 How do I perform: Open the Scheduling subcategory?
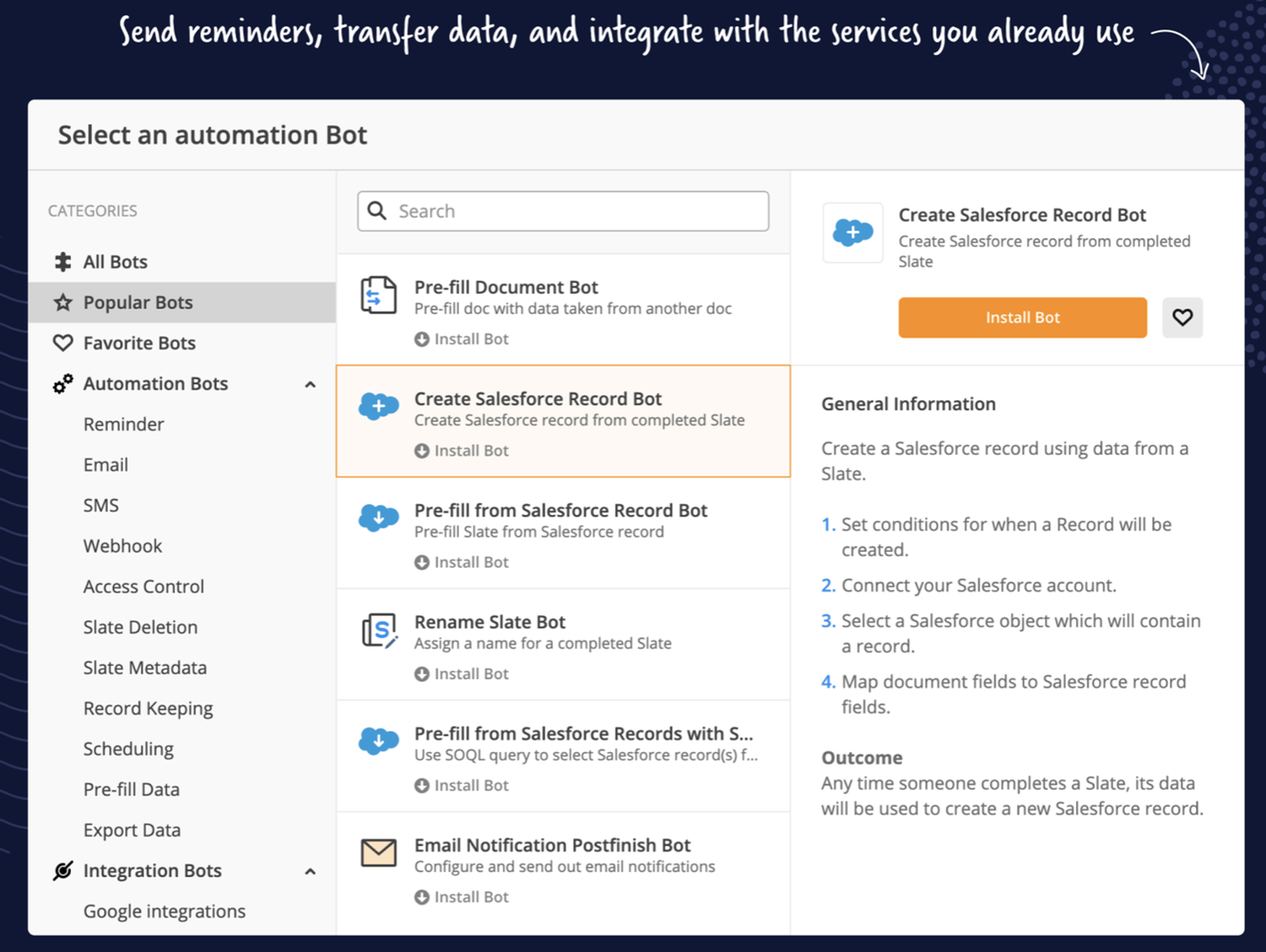128,749
